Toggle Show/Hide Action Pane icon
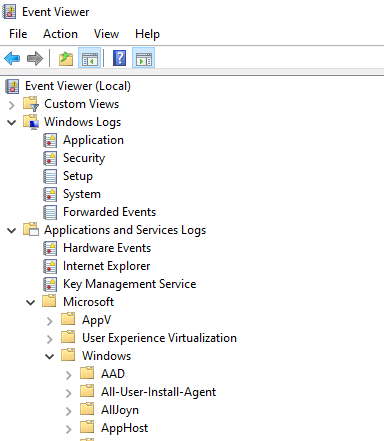Screen dimensions: 384x441 [144, 58]
